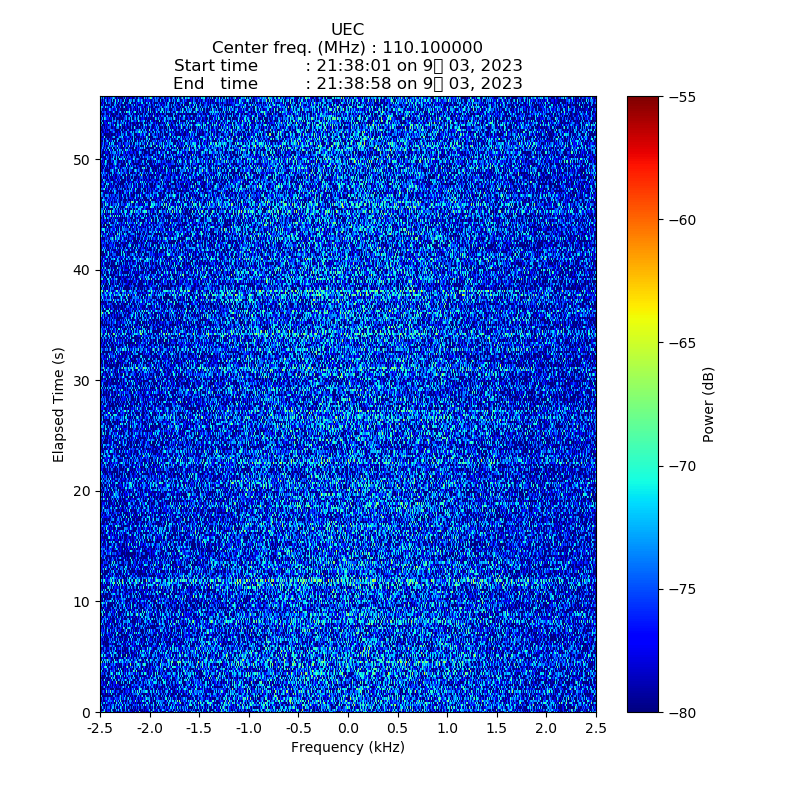The width and height of the screenshot is (800, 800).
Task: Click the −55 colorbar tick label
Action: click(x=681, y=97)
